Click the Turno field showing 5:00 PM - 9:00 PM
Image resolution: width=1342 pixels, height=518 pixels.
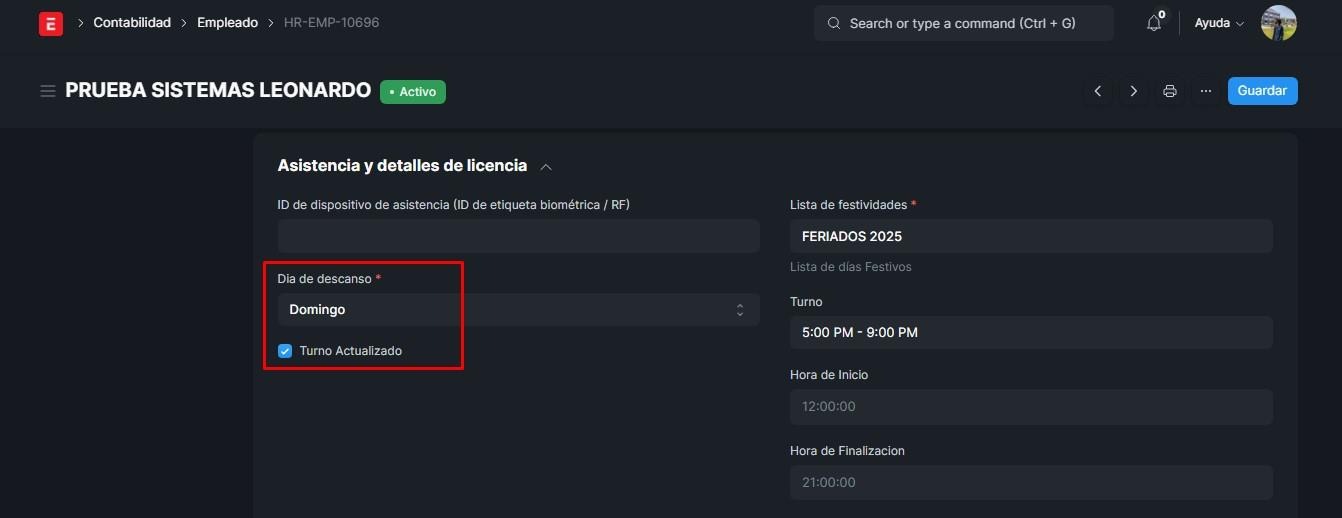coord(1031,332)
